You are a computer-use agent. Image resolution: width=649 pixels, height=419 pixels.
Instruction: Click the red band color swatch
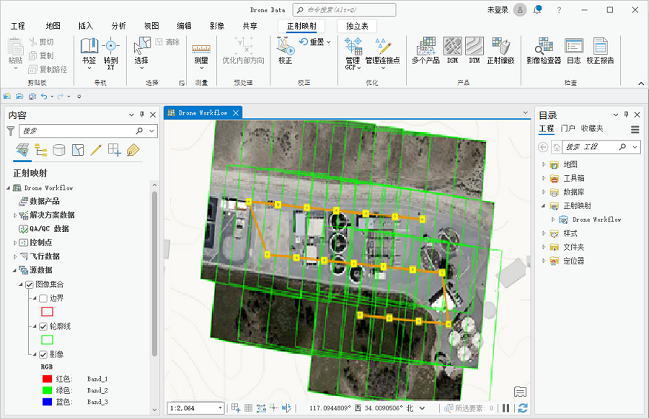[49, 379]
